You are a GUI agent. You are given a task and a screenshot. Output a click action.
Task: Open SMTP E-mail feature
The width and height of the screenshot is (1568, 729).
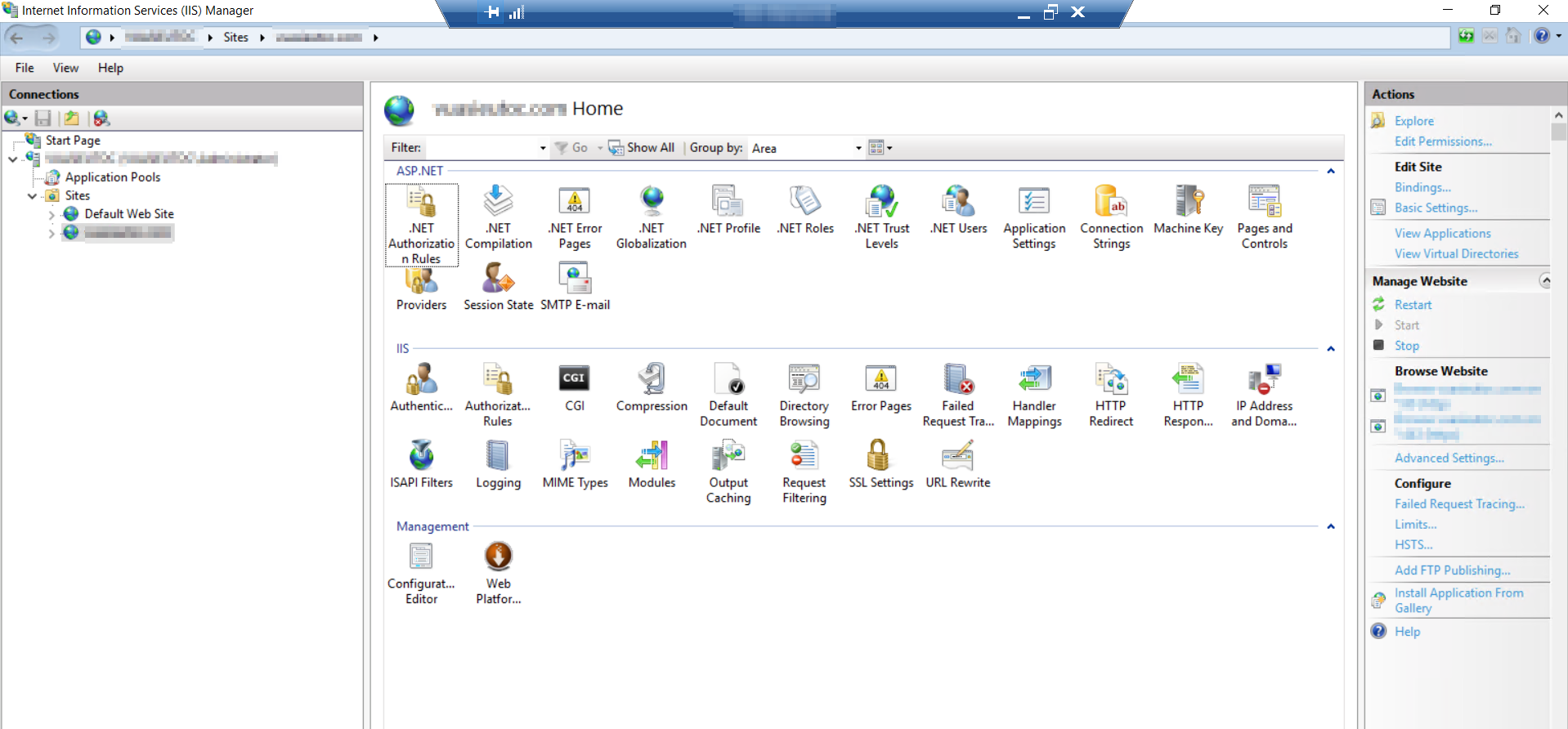click(x=576, y=287)
